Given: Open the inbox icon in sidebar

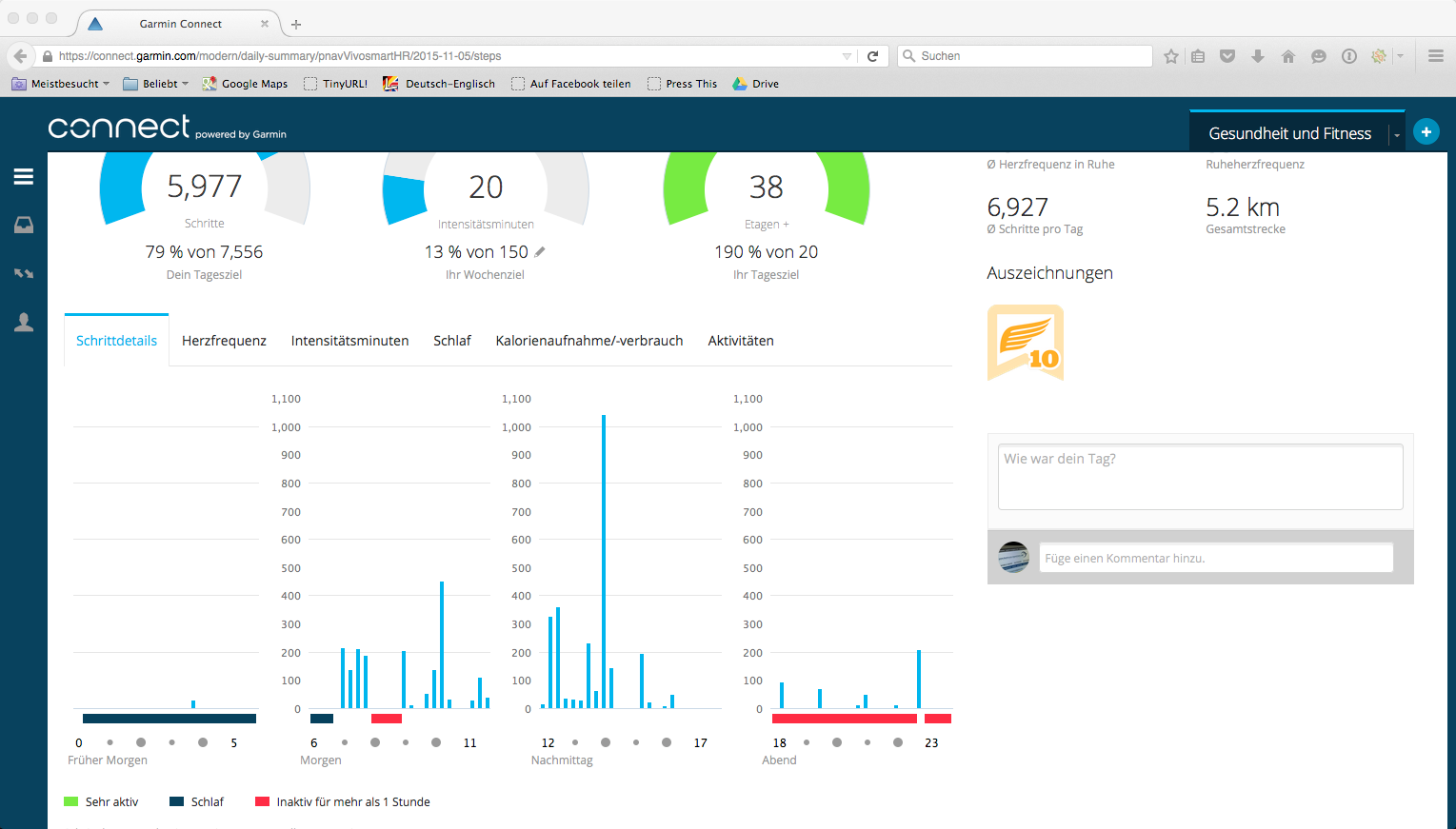Looking at the screenshot, I should coord(24,226).
